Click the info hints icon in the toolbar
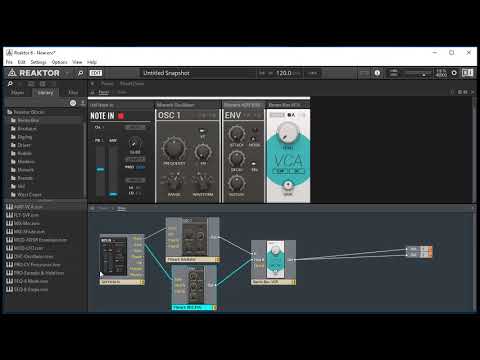 tap(377, 73)
